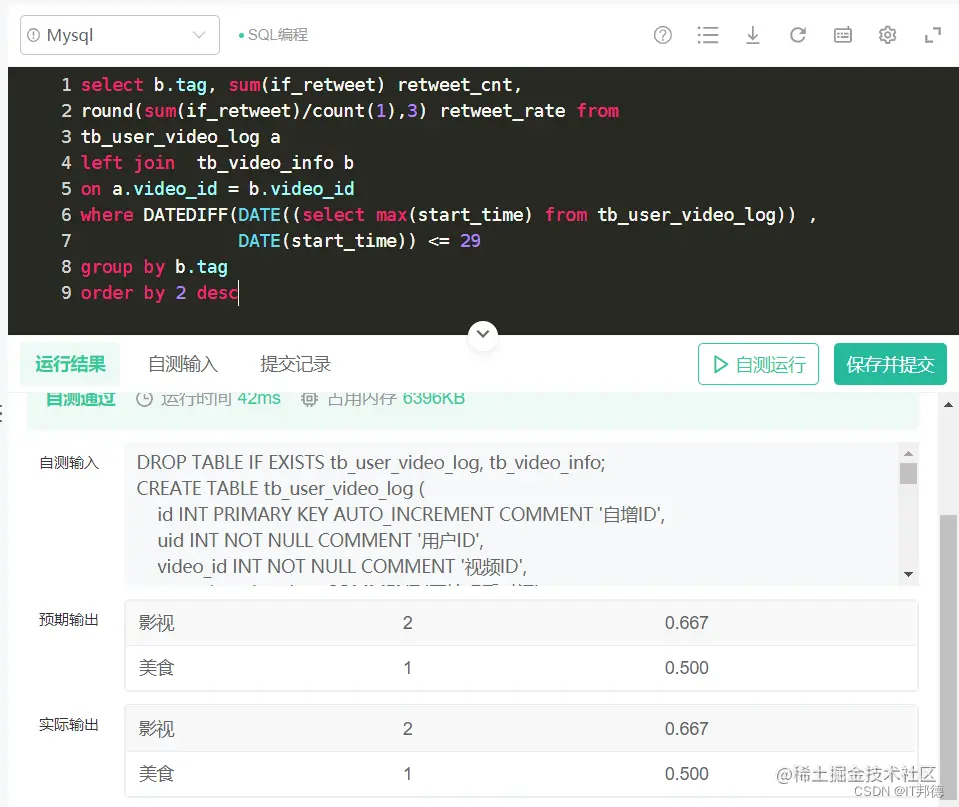Screen dimensions: 959x807
Task: Click the 保存并提交 button
Action: [x=890, y=364]
